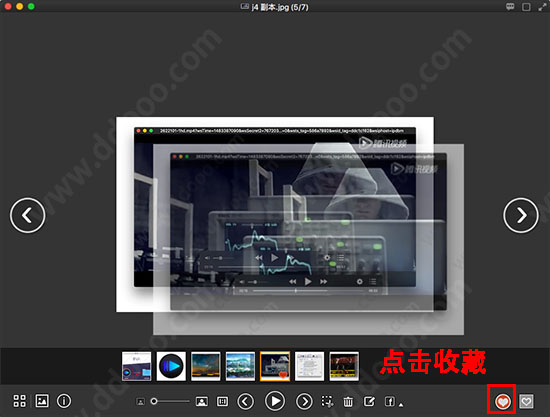The height and width of the screenshot is (417, 550).
Task: Minimize the window with yellow button
Action: click(x=20, y=6)
